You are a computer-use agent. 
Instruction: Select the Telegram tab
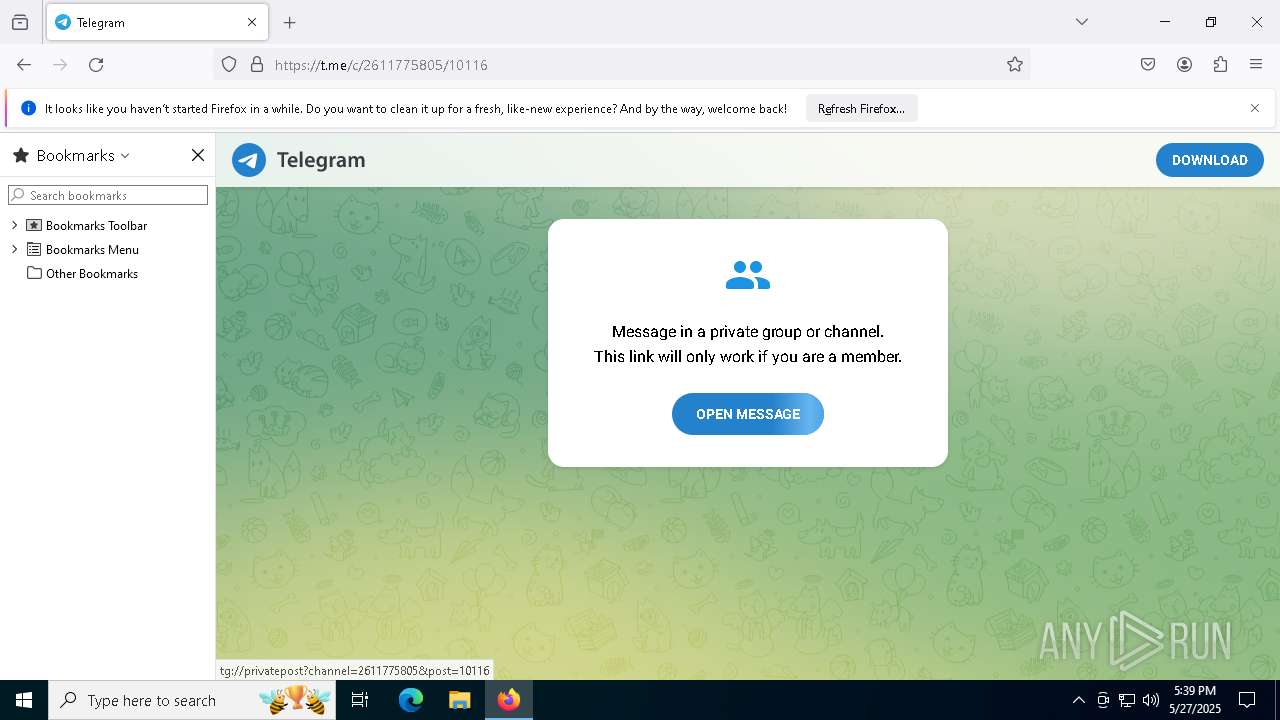coord(157,22)
